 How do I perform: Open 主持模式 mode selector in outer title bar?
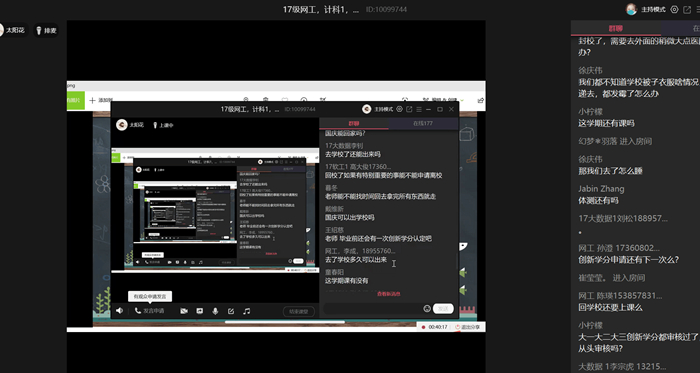pyautogui.click(x=653, y=9)
